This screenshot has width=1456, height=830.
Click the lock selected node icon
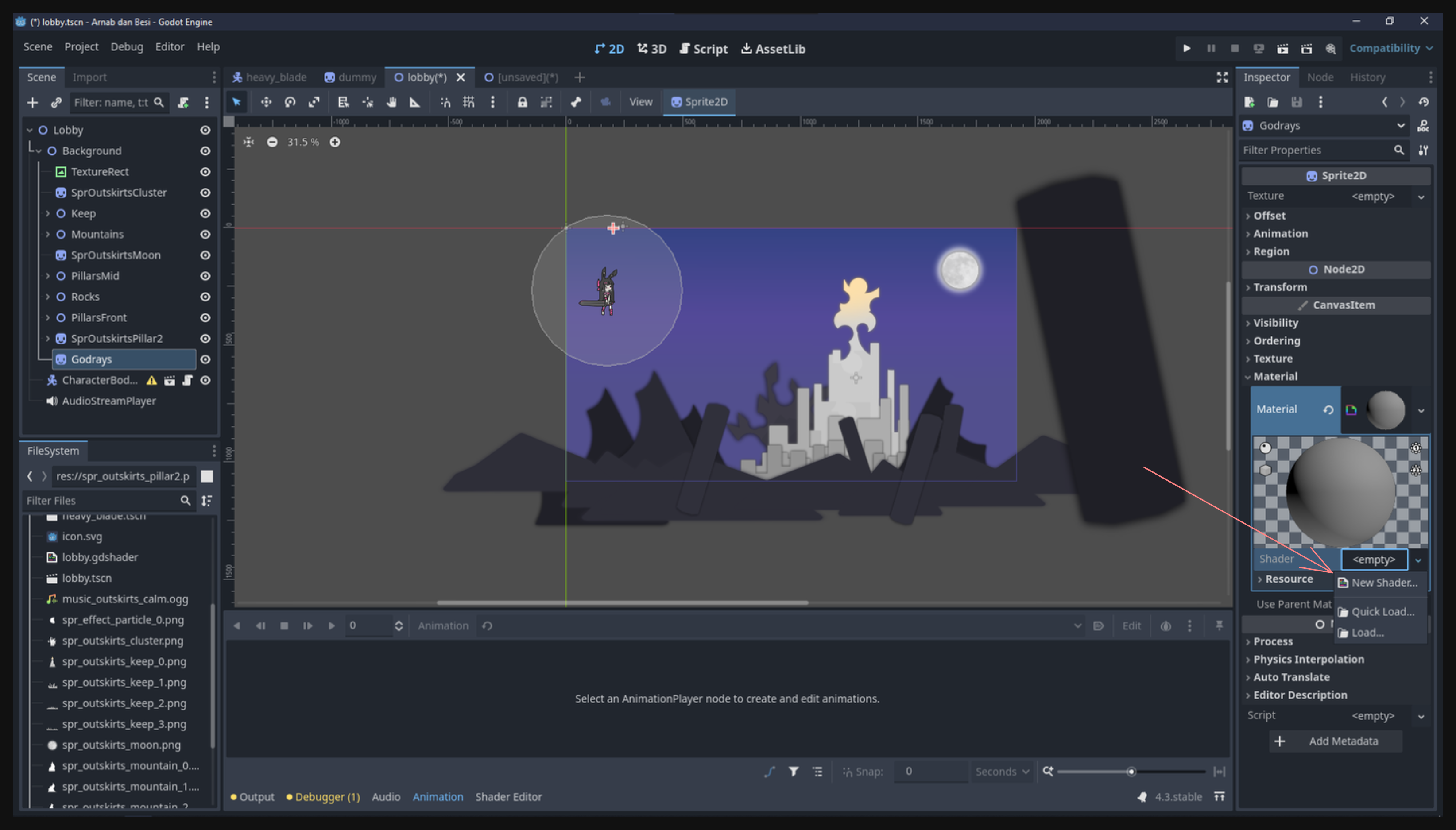522,102
